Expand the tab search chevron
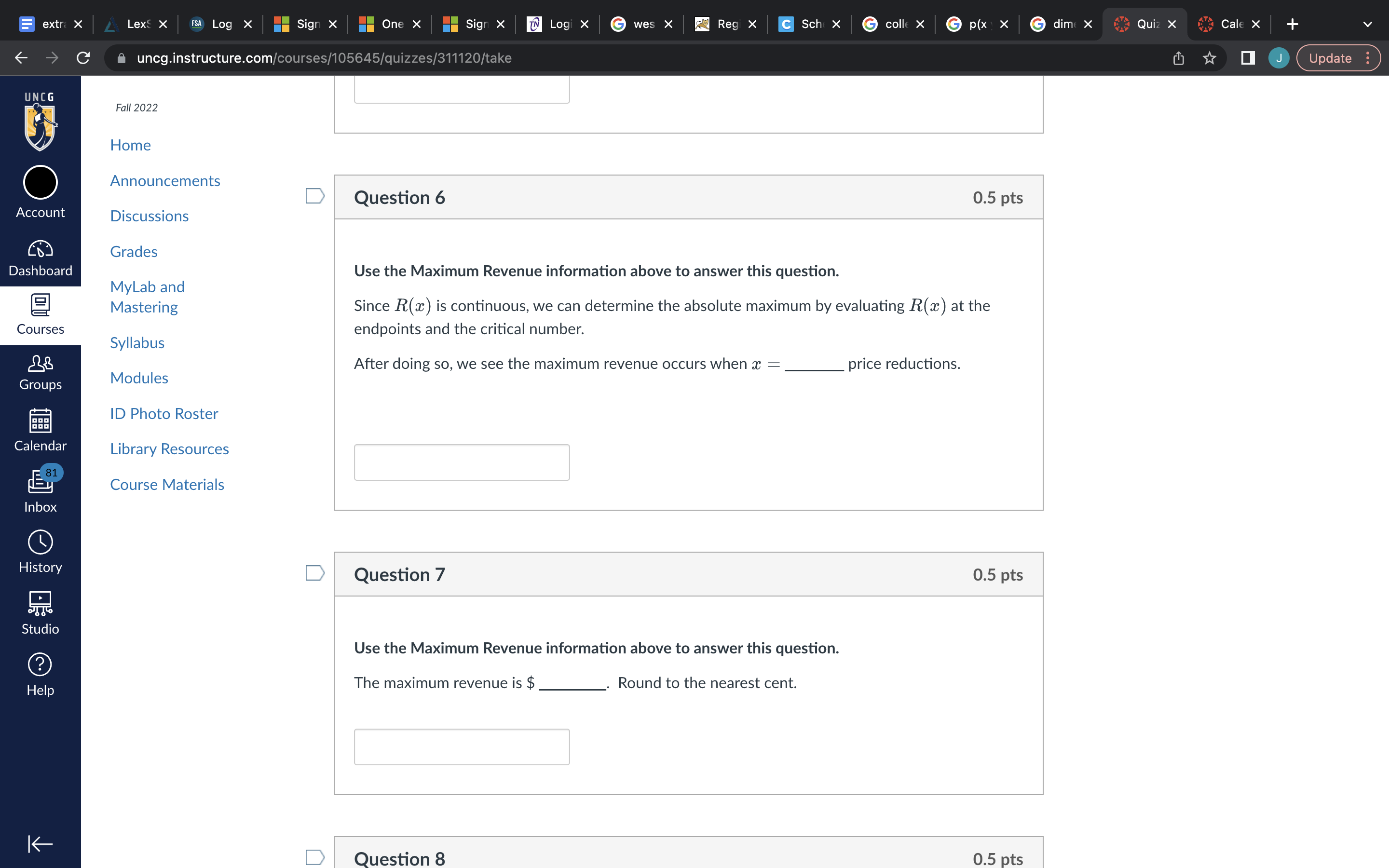Image resolution: width=1389 pixels, height=868 pixels. [x=1367, y=24]
